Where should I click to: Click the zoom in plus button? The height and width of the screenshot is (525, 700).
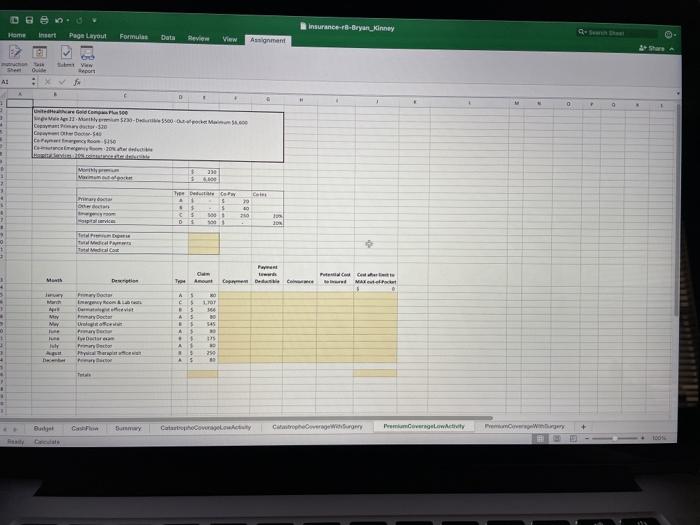[x=643, y=438]
